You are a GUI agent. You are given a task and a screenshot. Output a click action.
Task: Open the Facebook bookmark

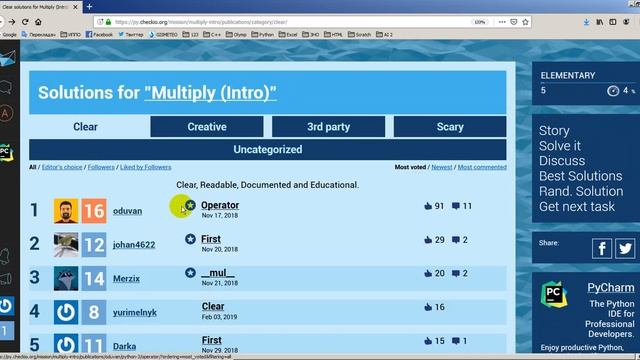tap(99, 35)
